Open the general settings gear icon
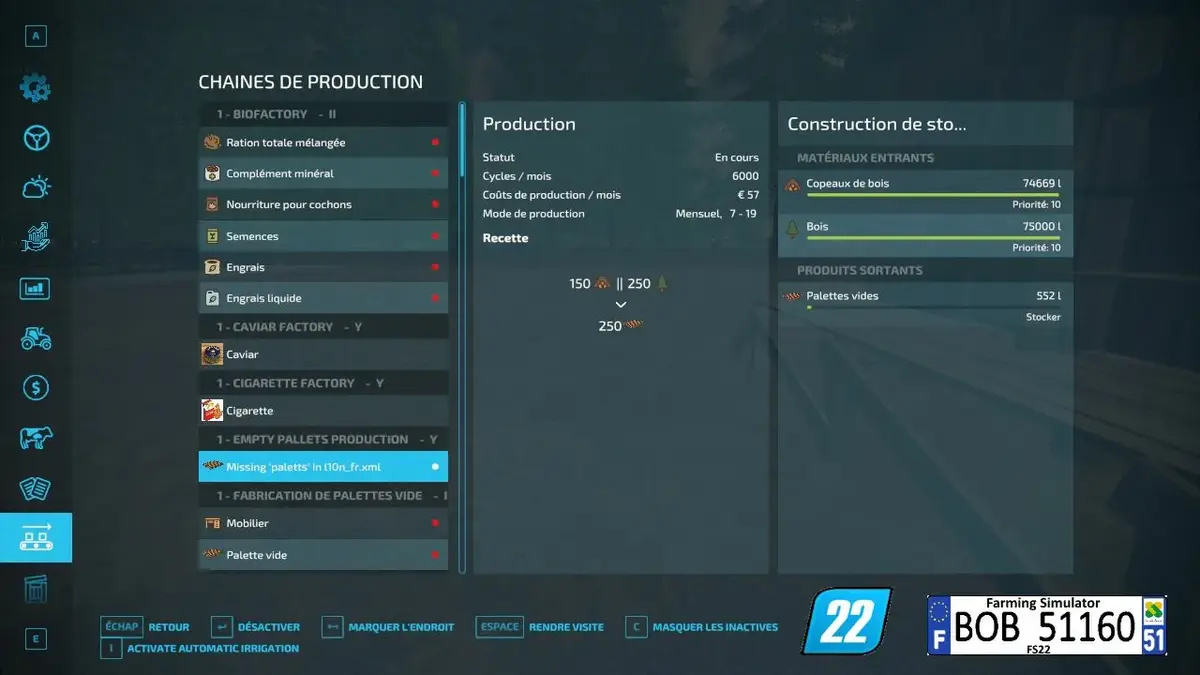 point(36,87)
